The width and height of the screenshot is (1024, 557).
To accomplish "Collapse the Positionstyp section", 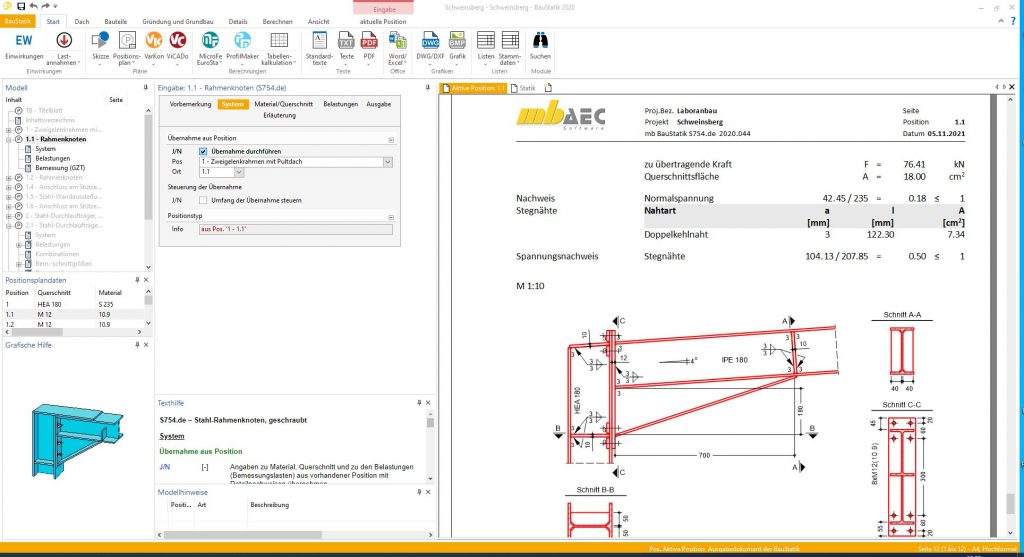I will [x=391, y=217].
